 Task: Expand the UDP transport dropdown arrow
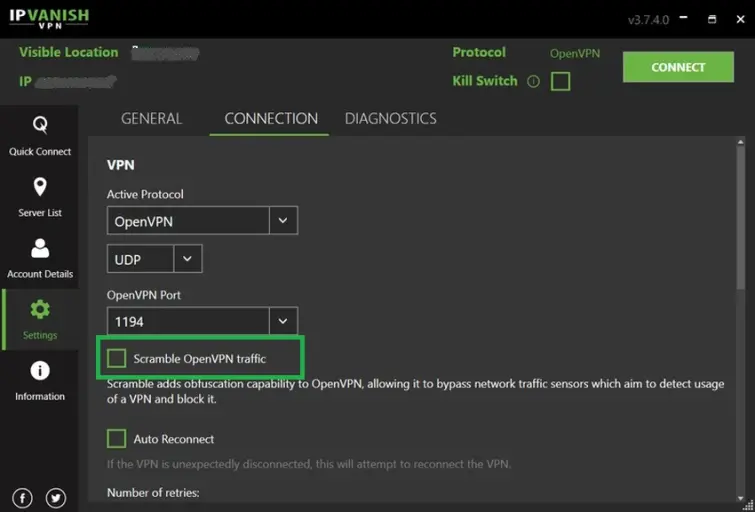[187, 259]
